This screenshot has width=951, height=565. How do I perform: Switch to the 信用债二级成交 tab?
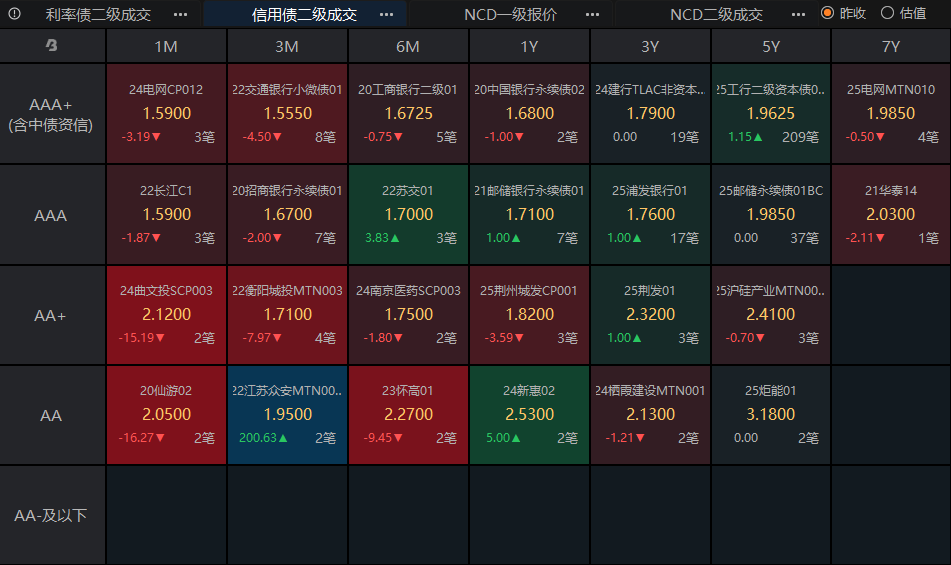304,15
